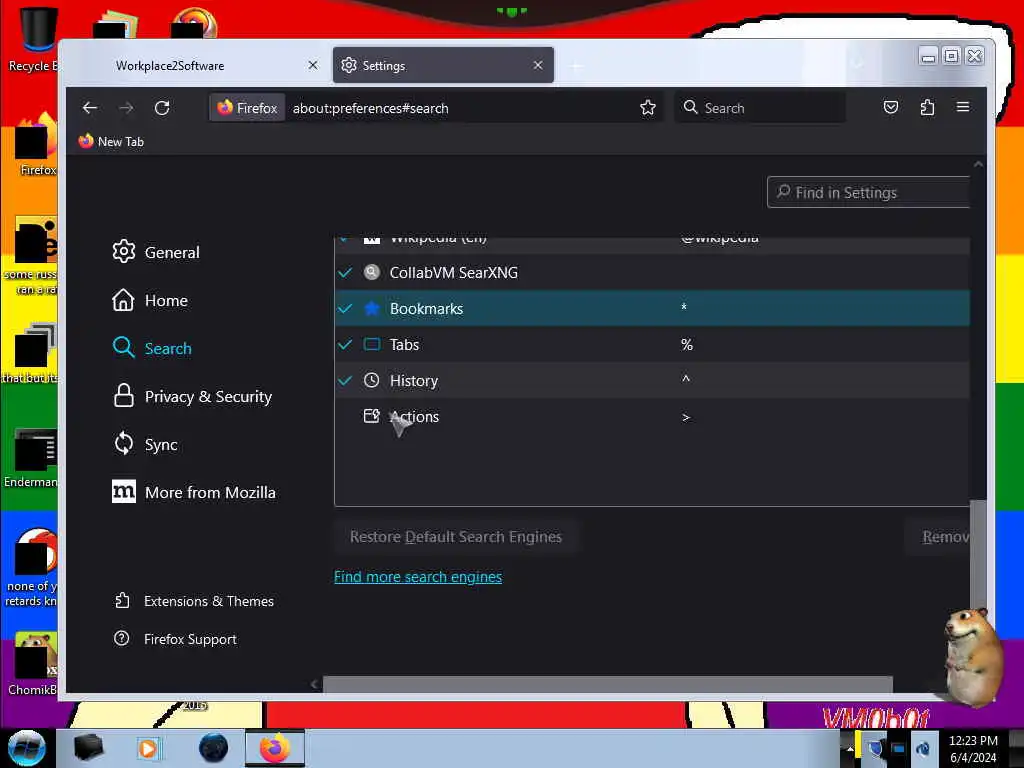Open More from Mozilla page
Viewport: 1024px width, 768px height.
pos(194,492)
